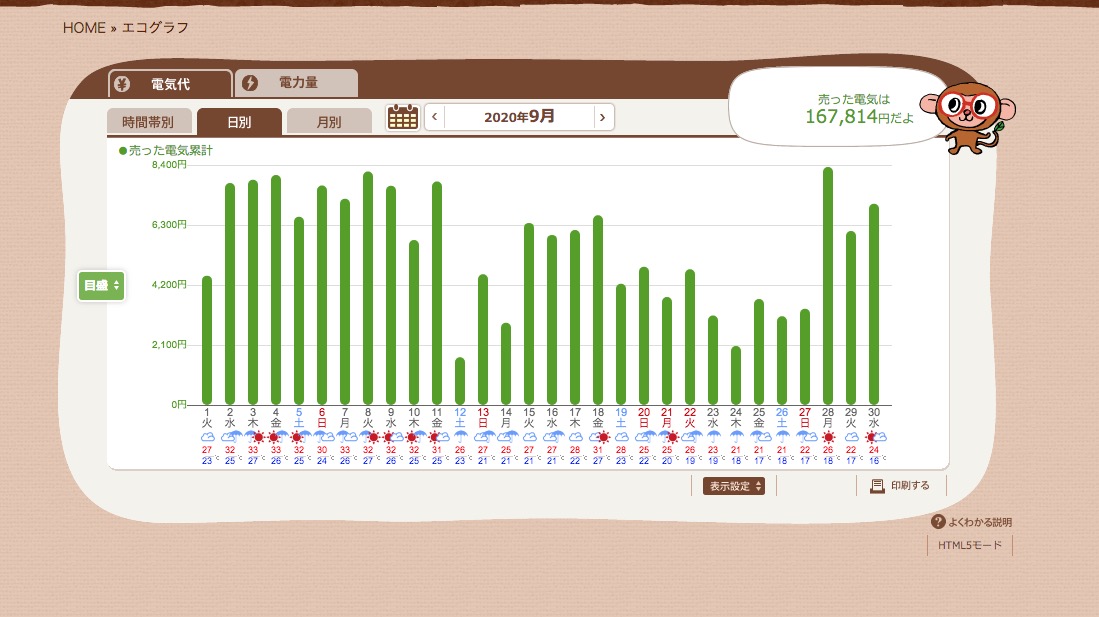Image resolution: width=1099 pixels, height=617 pixels.
Task: Switch to HTML5モード
Action: 969,546
